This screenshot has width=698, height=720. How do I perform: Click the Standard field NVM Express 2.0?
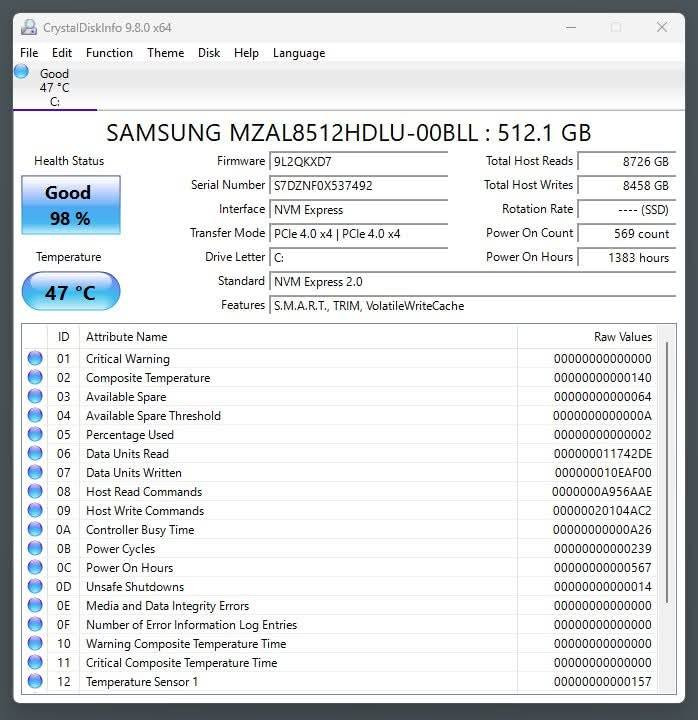click(x=473, y=281)
